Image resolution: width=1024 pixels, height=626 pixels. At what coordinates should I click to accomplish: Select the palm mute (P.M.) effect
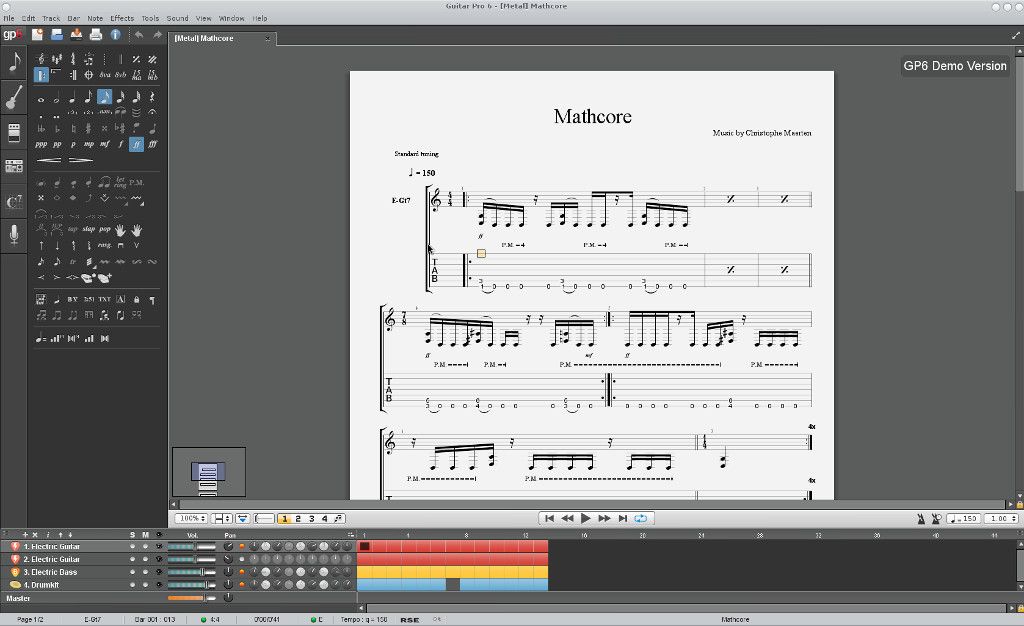[136, 182]
